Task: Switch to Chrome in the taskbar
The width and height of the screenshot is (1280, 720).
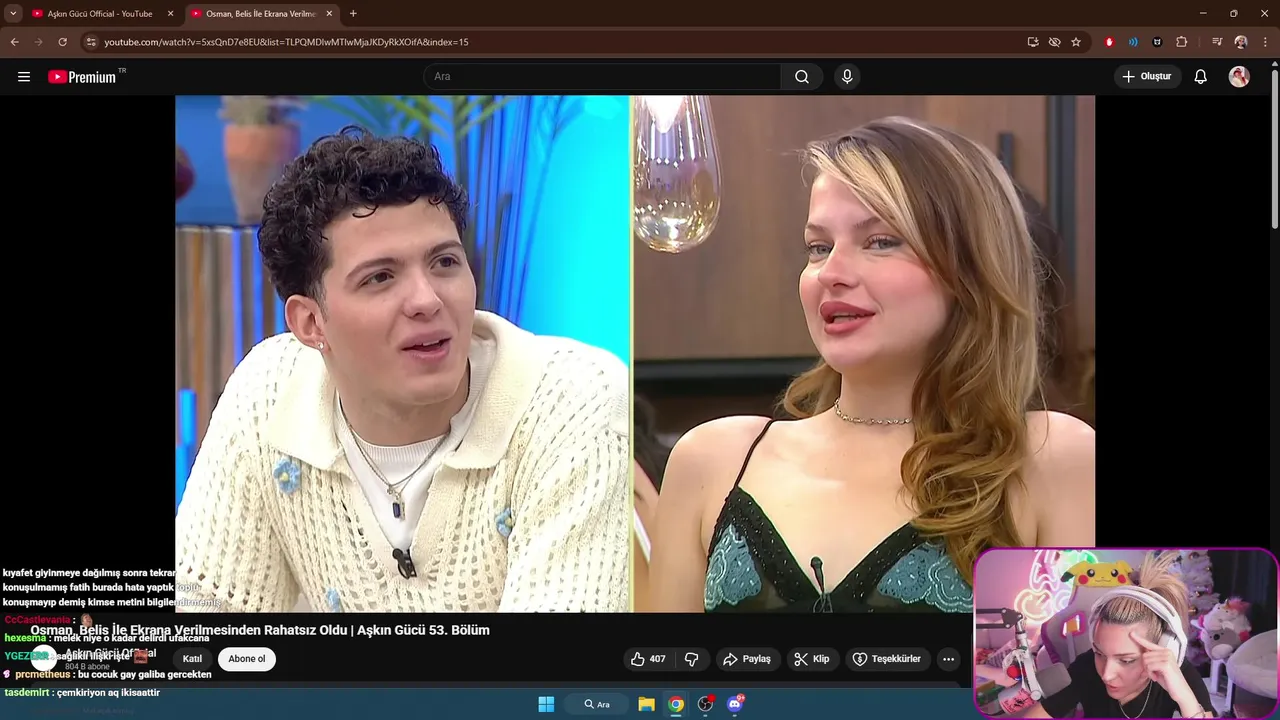Action: click(676, 704)
